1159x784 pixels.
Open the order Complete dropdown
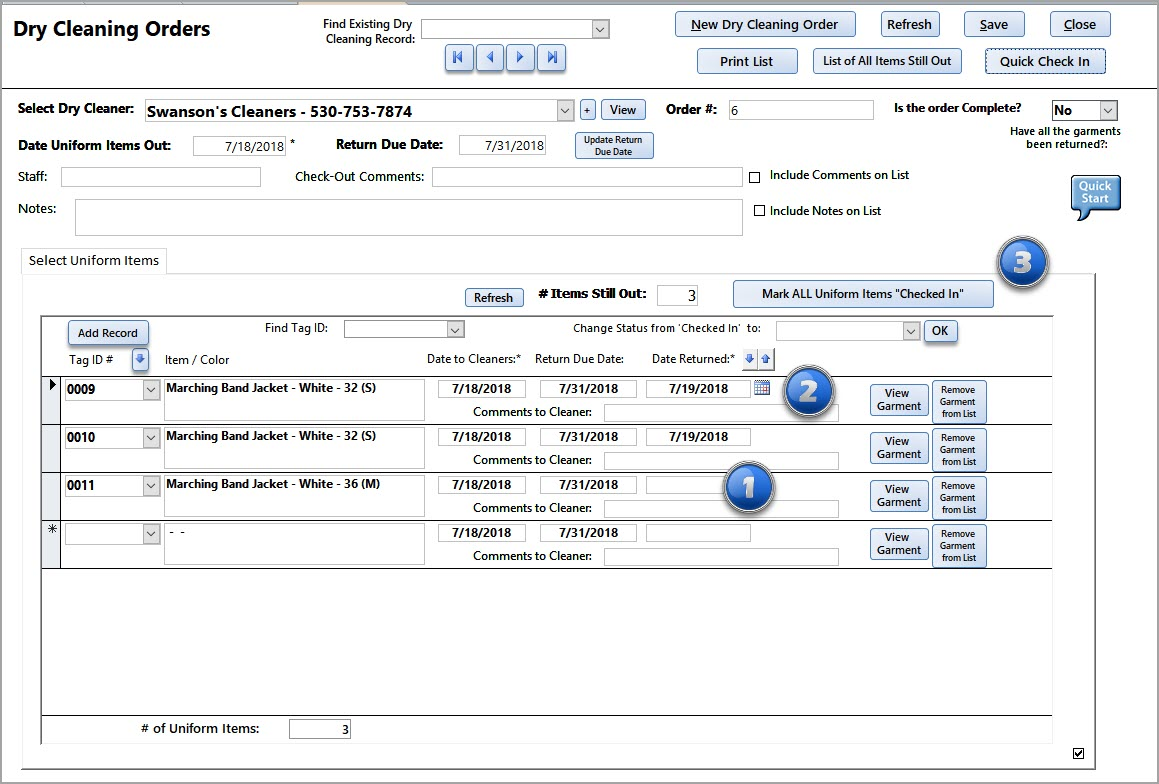pos(1107,111)
